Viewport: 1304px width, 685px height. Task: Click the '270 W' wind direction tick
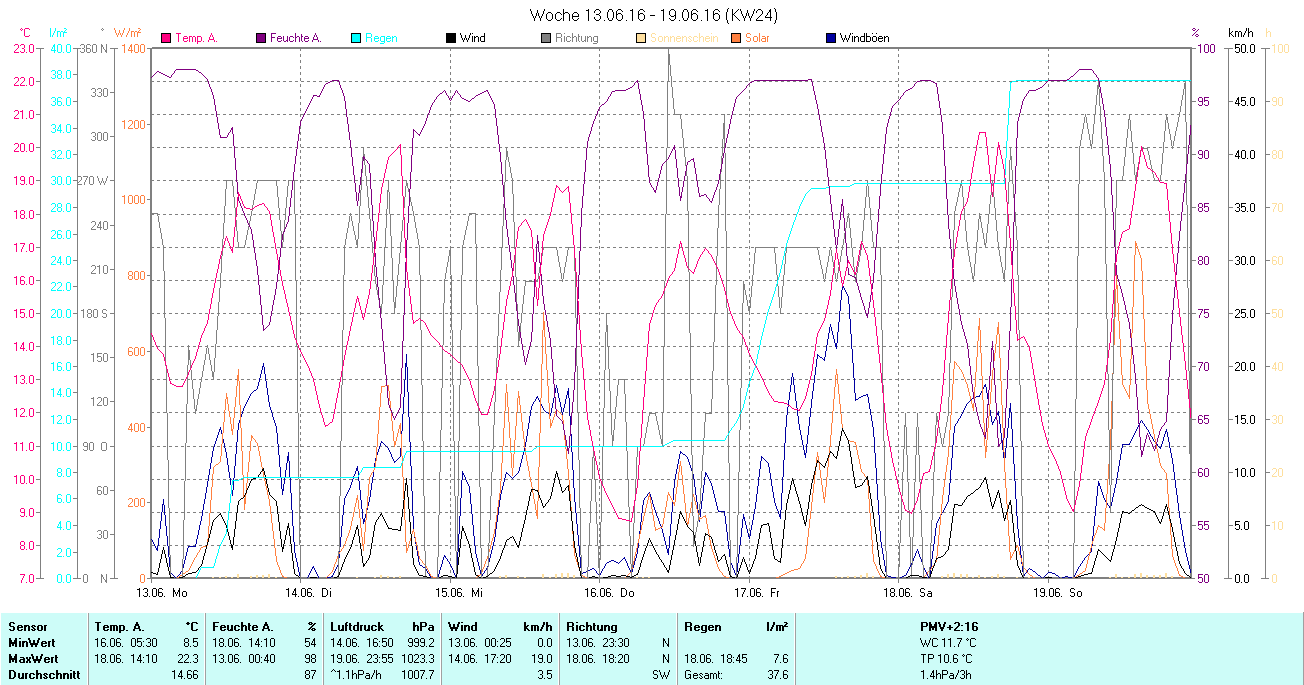(93, 180)
